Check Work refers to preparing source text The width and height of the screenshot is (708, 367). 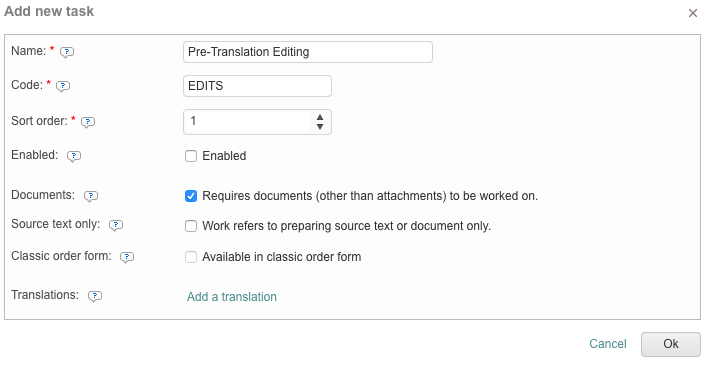point(191,226)
